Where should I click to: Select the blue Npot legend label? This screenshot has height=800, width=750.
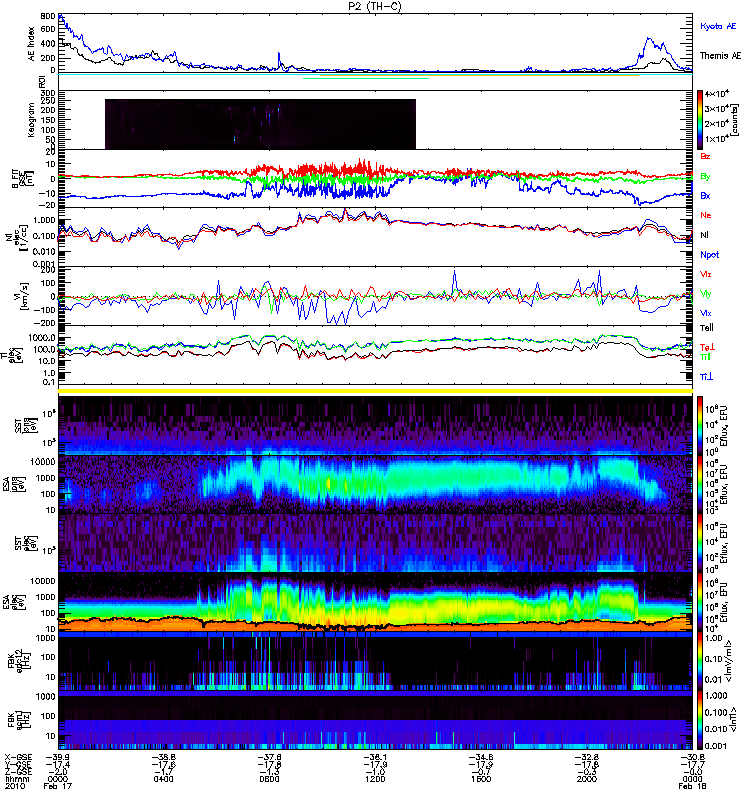pos(709,255)
